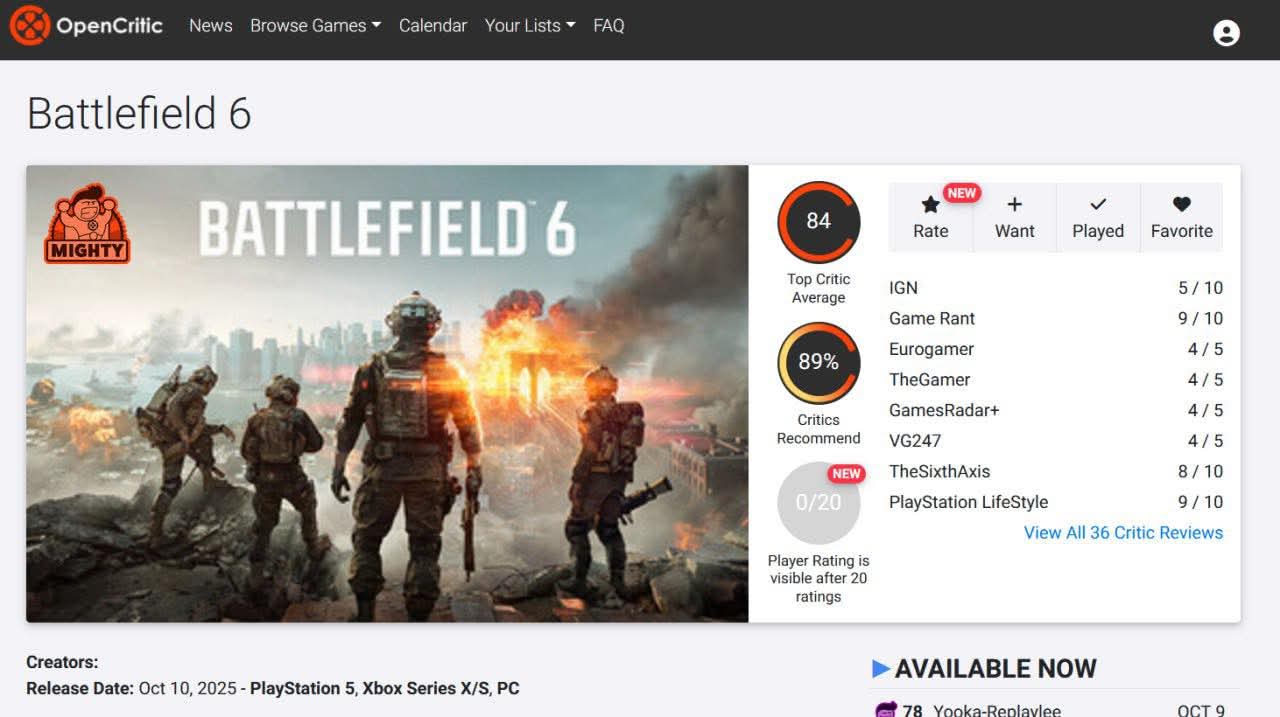The height and width of the screenshot is (717, 1280).
Task: Click the PC platform text
Action: [x=508, y=689]
